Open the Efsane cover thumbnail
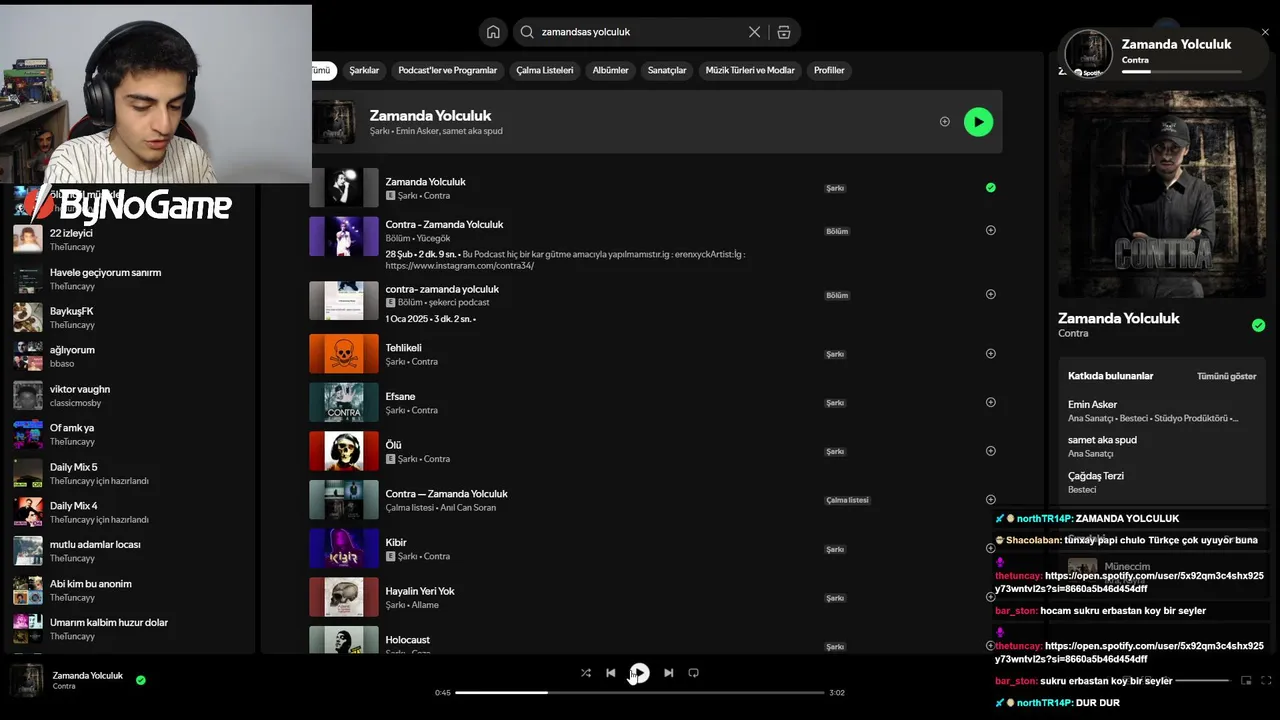 coord(344,402)
